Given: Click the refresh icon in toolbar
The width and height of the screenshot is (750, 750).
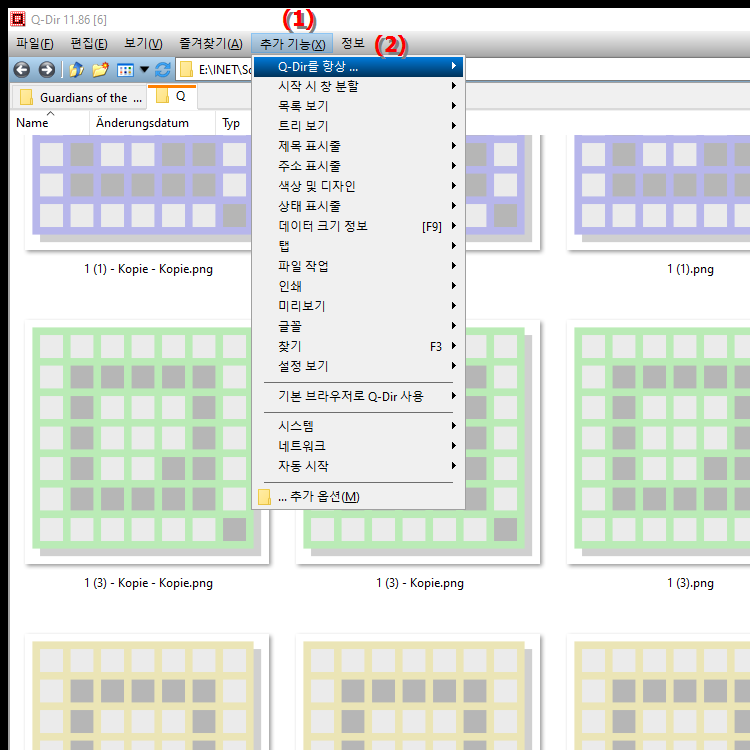Looking at the screenshot, I should (x=163, y=70).
